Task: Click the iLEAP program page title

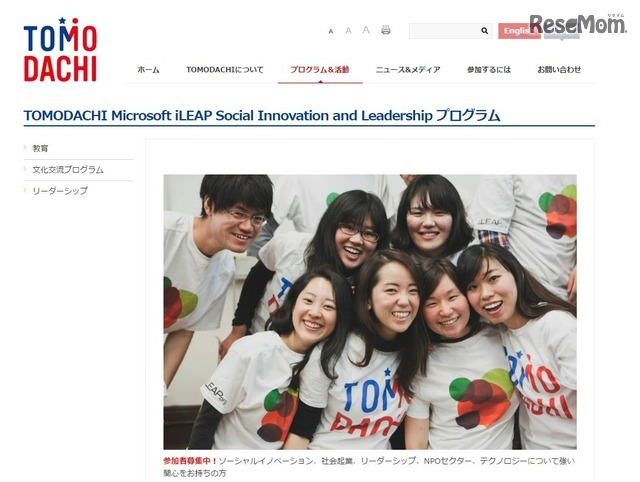Action: pos(262,116)
